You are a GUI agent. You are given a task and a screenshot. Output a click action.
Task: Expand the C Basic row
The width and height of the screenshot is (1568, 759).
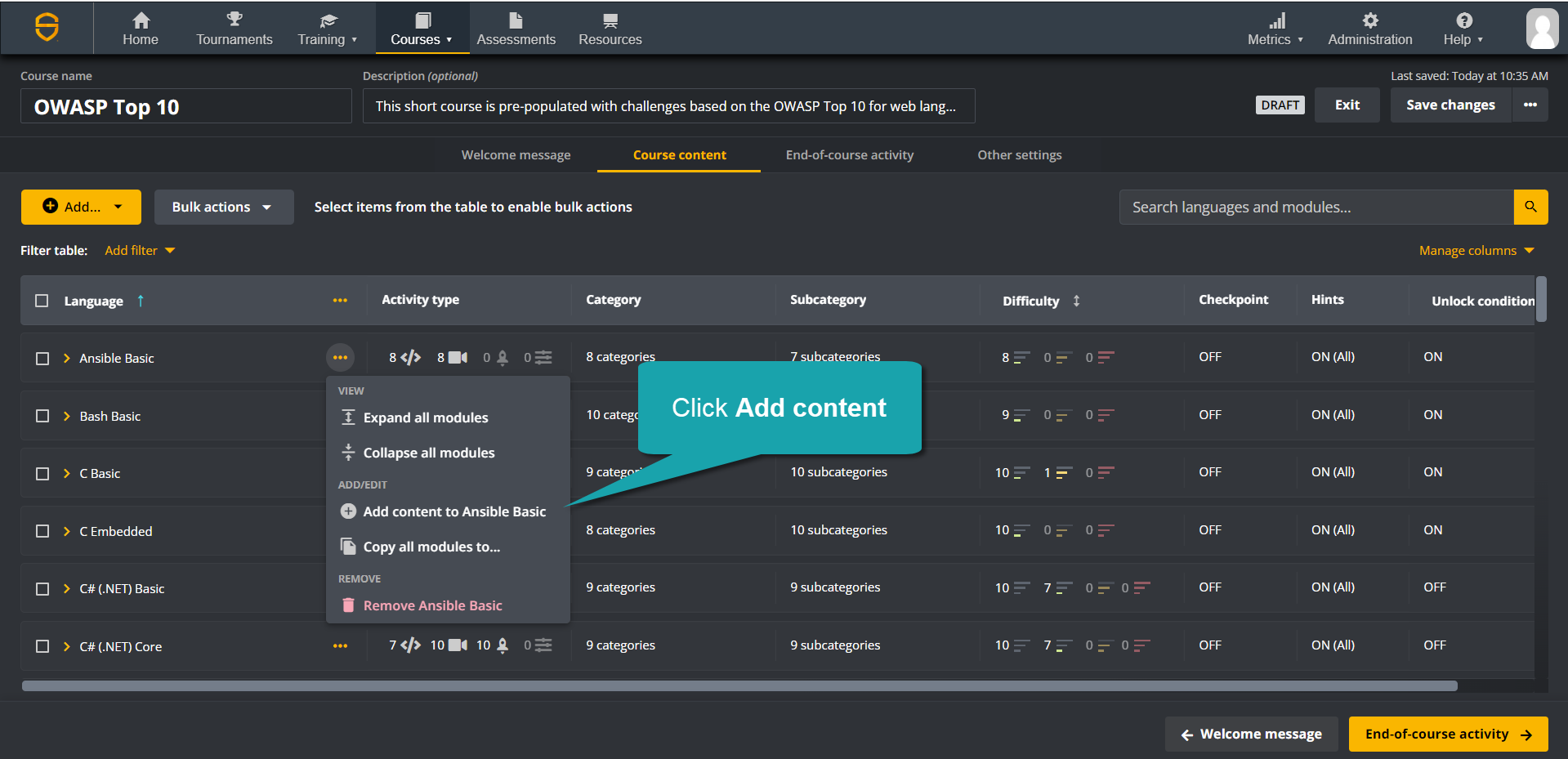[67, 474]
